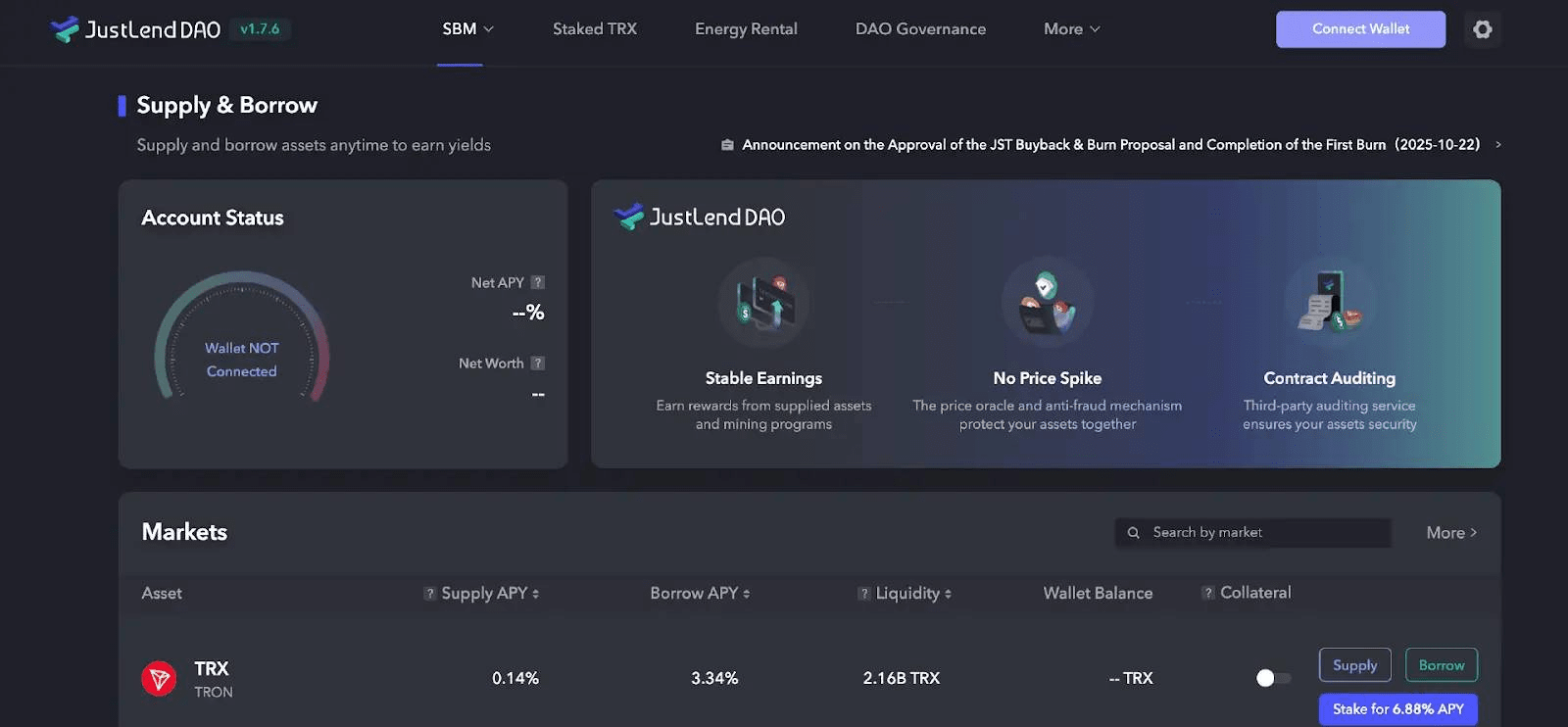Click the Search by market field
This screenshot has height=727, width=1568.
pos(1252,532)
